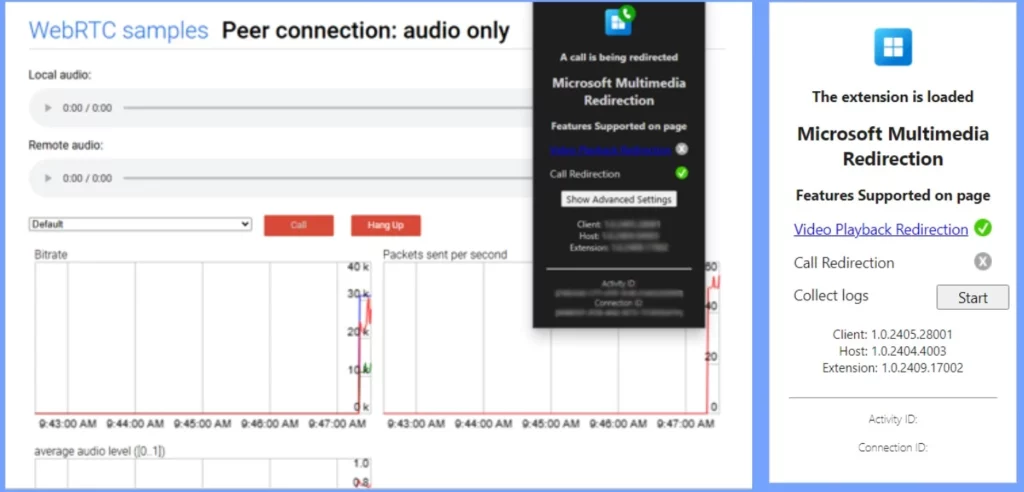Click the red Call button
Screen dimensions: 1024x492
coord(298,225)
